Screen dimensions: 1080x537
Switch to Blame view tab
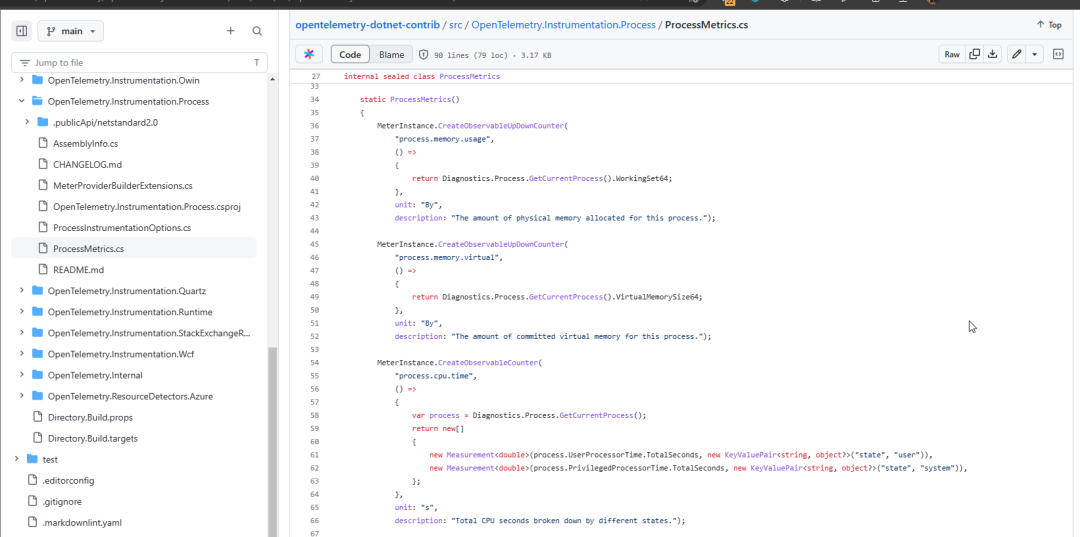coord(391,54)
